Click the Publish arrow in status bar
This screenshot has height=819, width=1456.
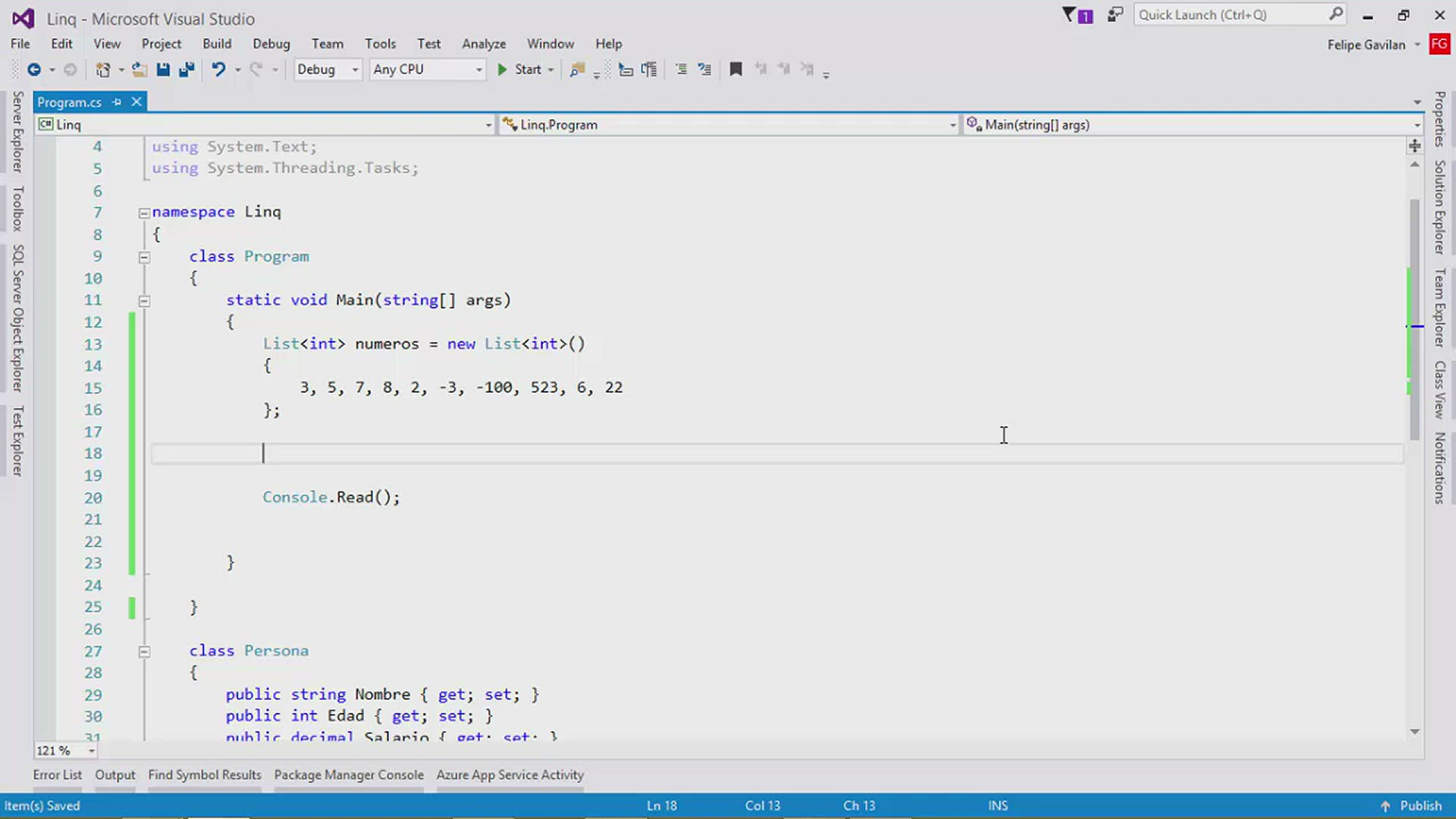[1385, 806]
